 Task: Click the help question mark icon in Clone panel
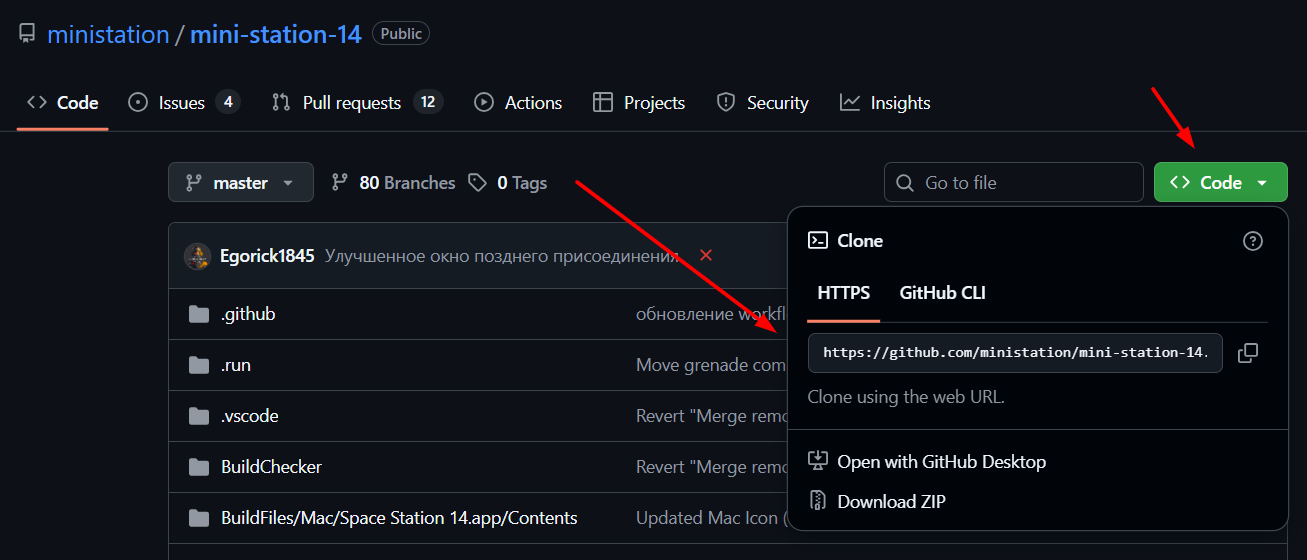point(1252,241)
